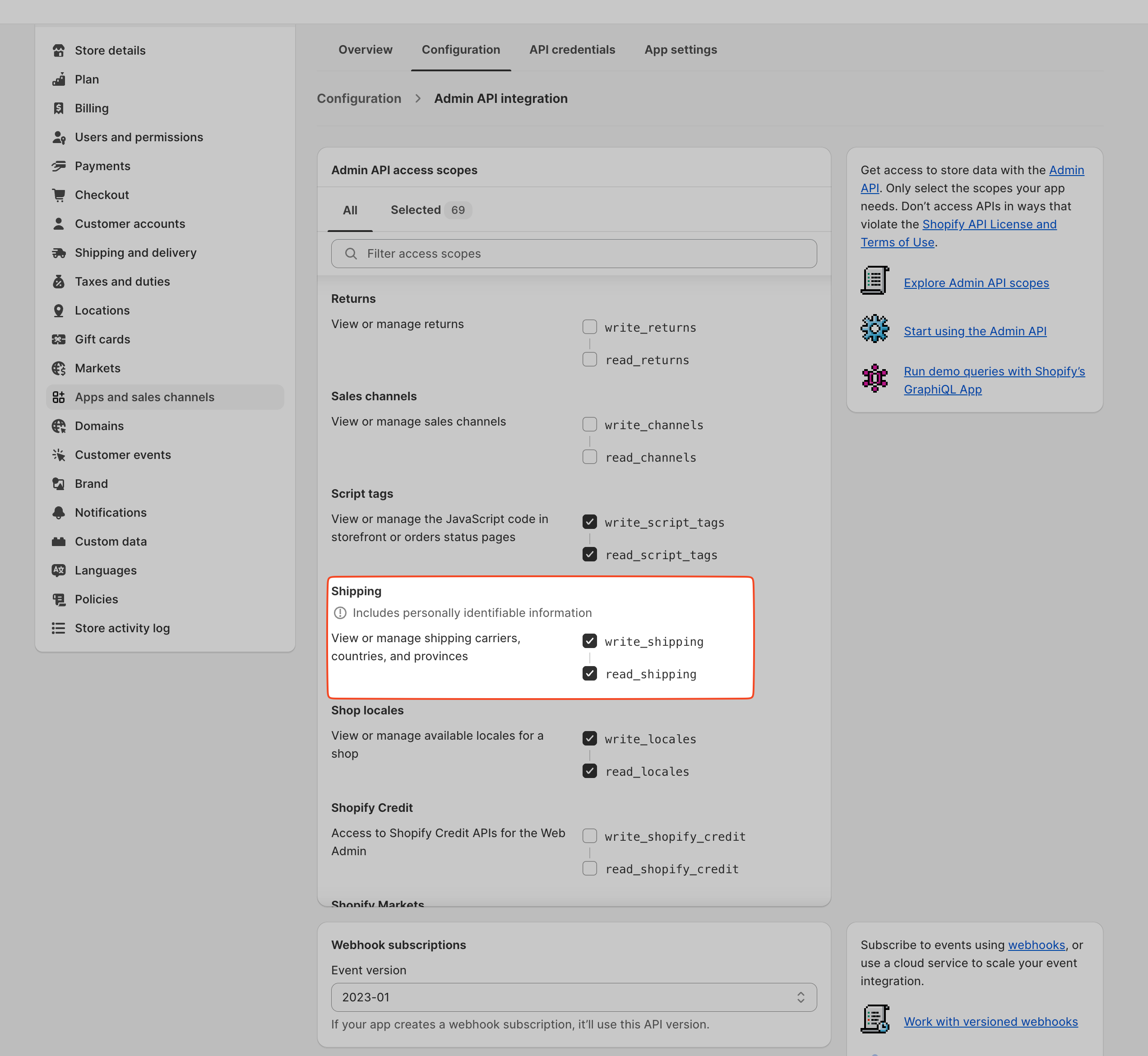Open the Start using the Admin API link
The image size is (1148, 1056).
(974, 331)
